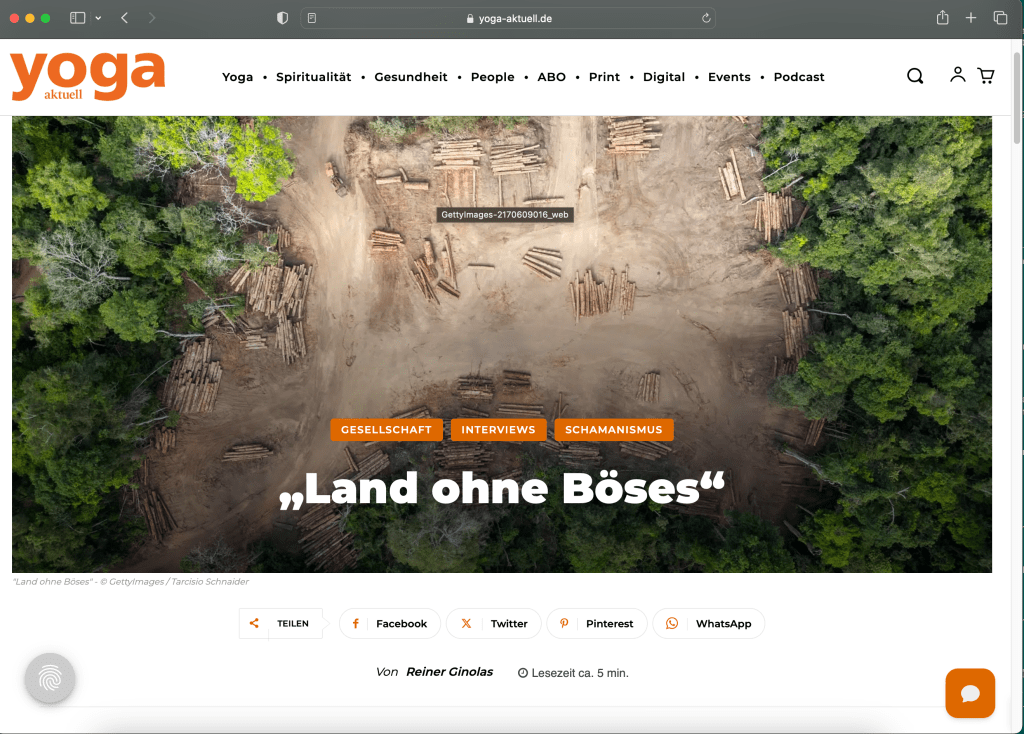Open the site search magnifier icon
Viewport: 1024px width, 734px height.
tap(915, 76)
